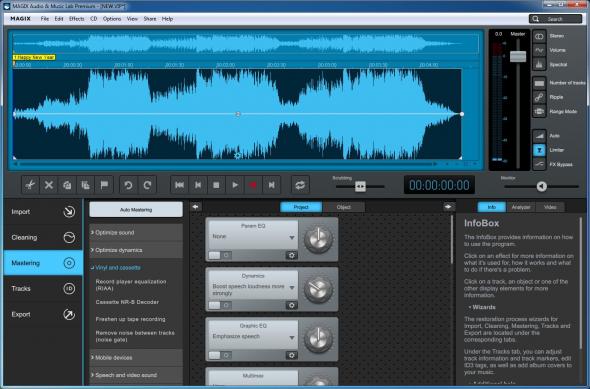Toggle the Limiter button
590x389 pixels.
[539, 150]
